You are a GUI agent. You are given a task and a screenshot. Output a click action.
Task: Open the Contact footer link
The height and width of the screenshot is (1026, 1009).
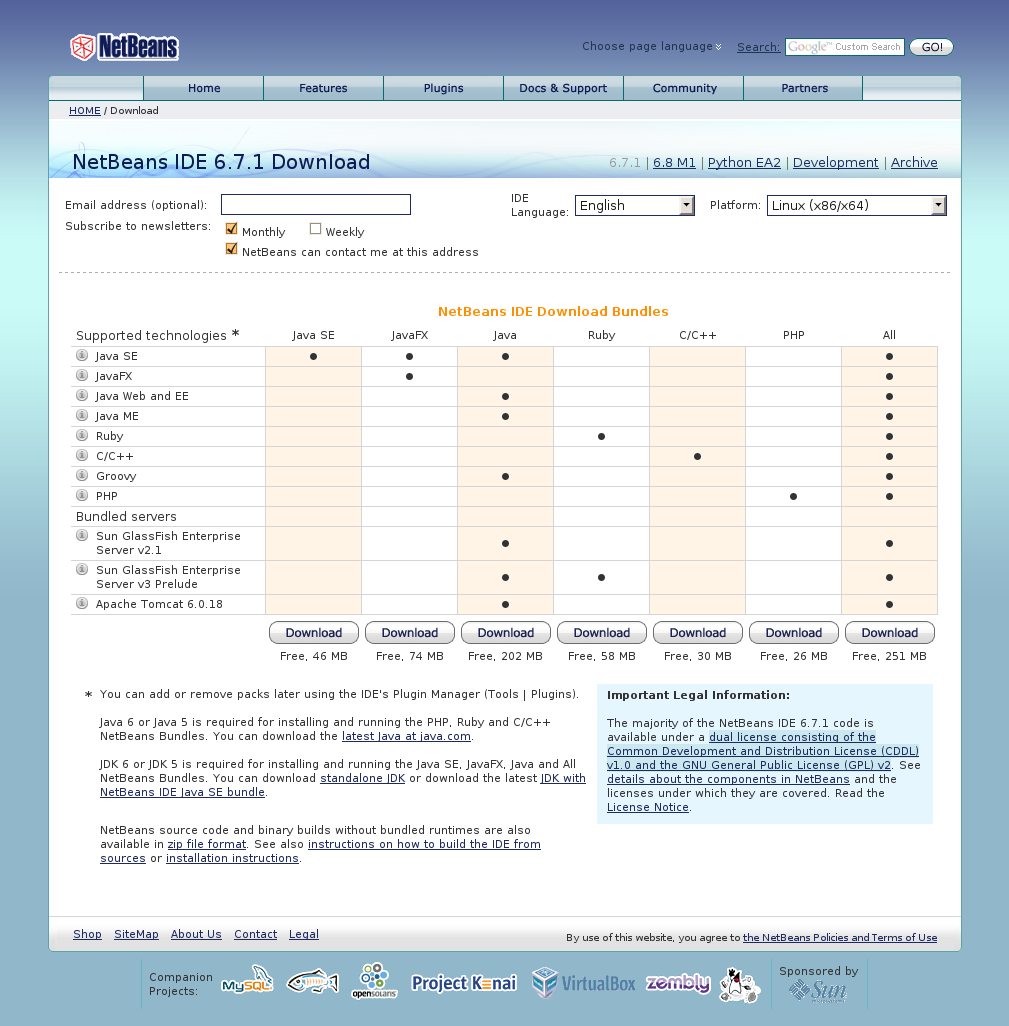coord(255,934)
